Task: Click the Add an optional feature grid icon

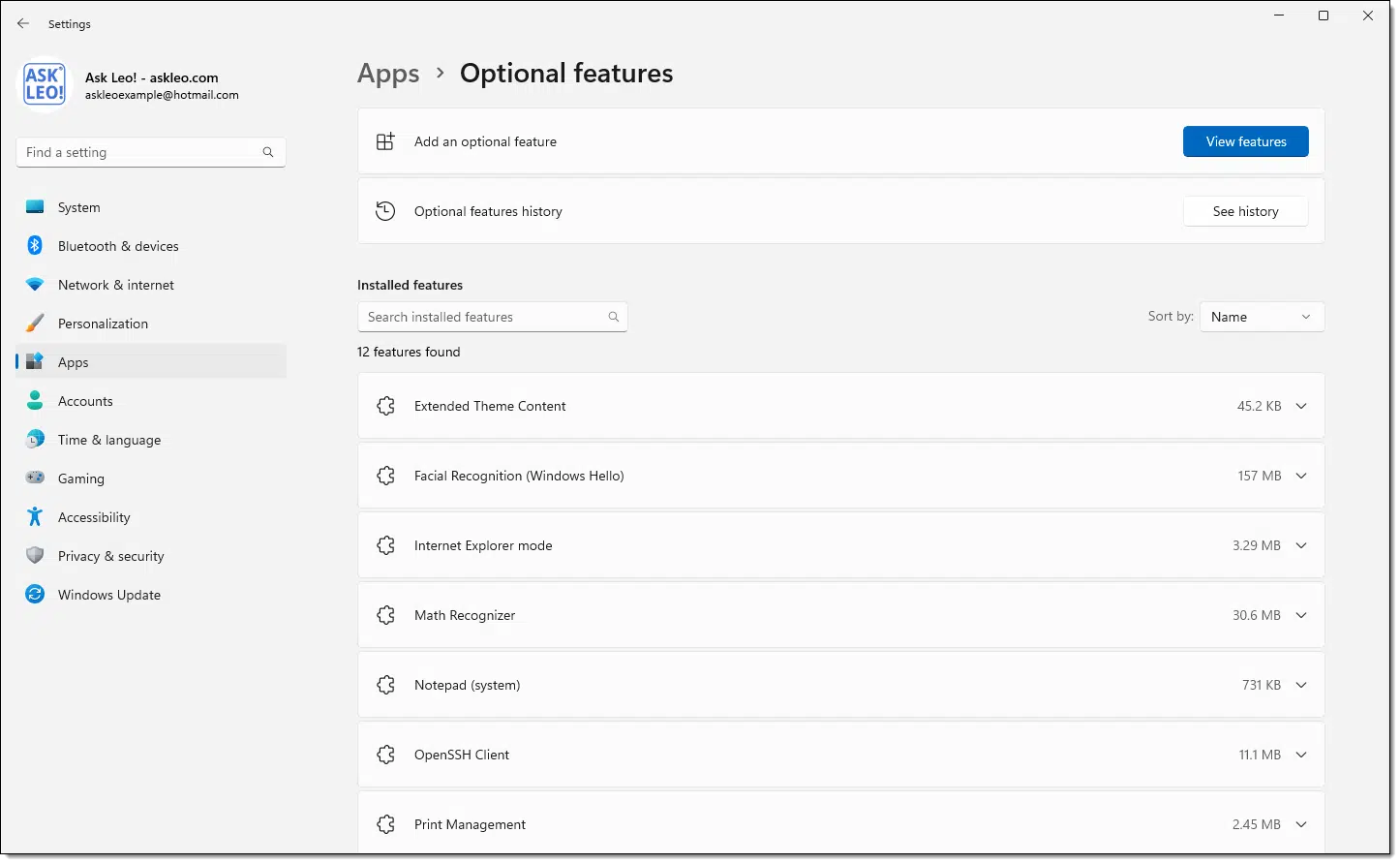Action: (x=385, y=141)
